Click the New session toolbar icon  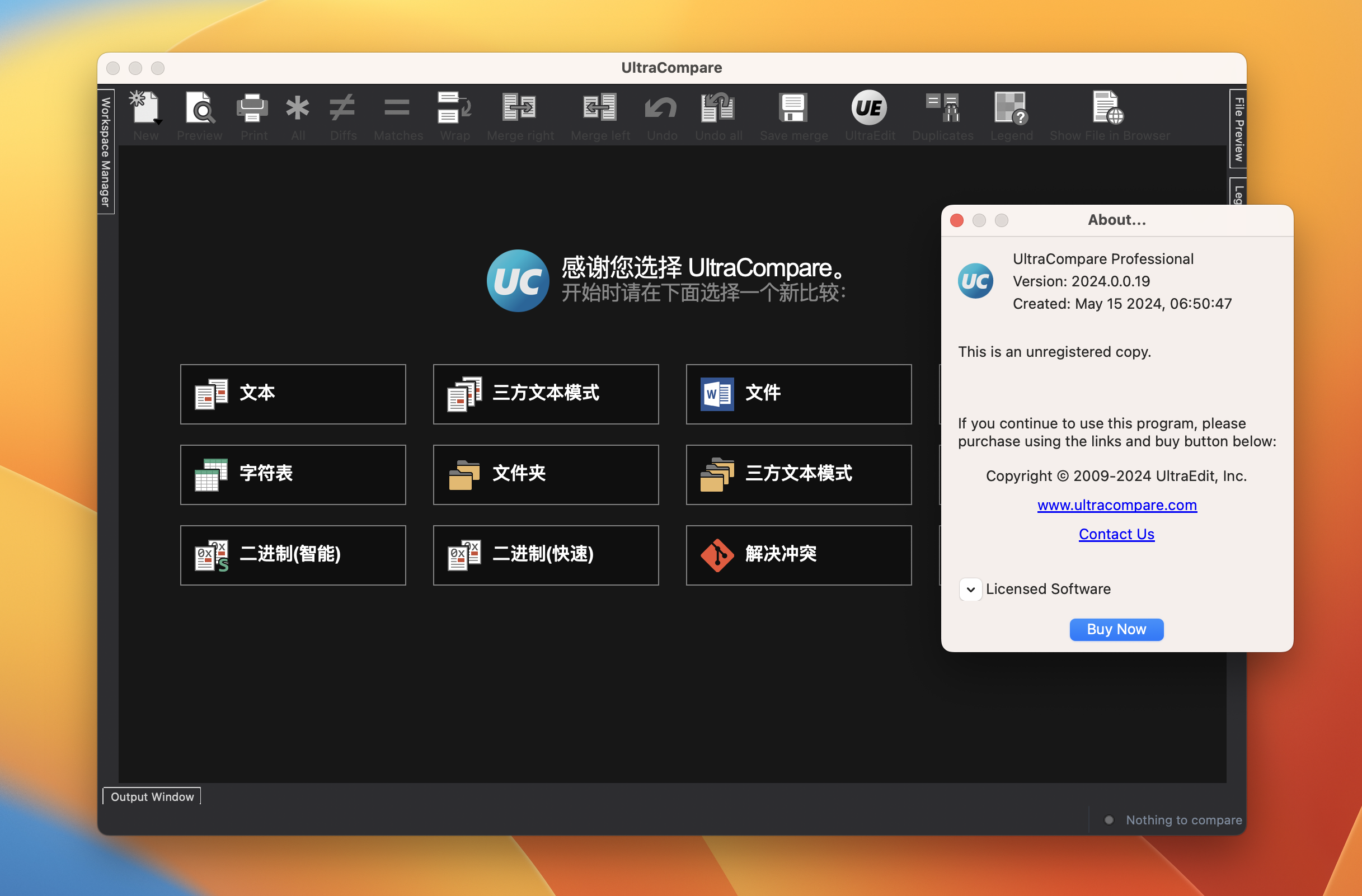[145, 107]
